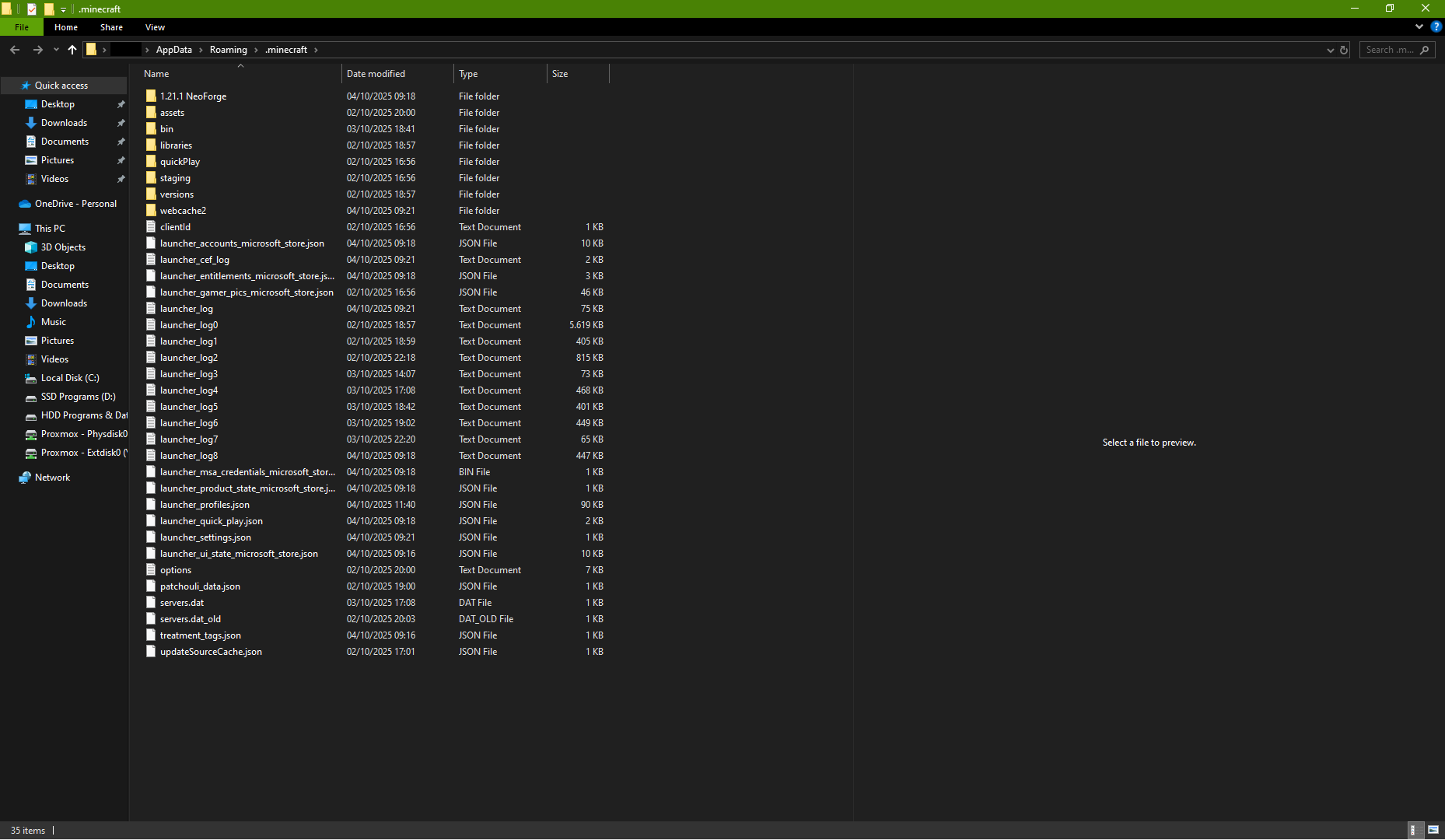The image size is (1445, 840).
Task: Open the 1.21.1 NeoForge folder
Action: point(193,96)
